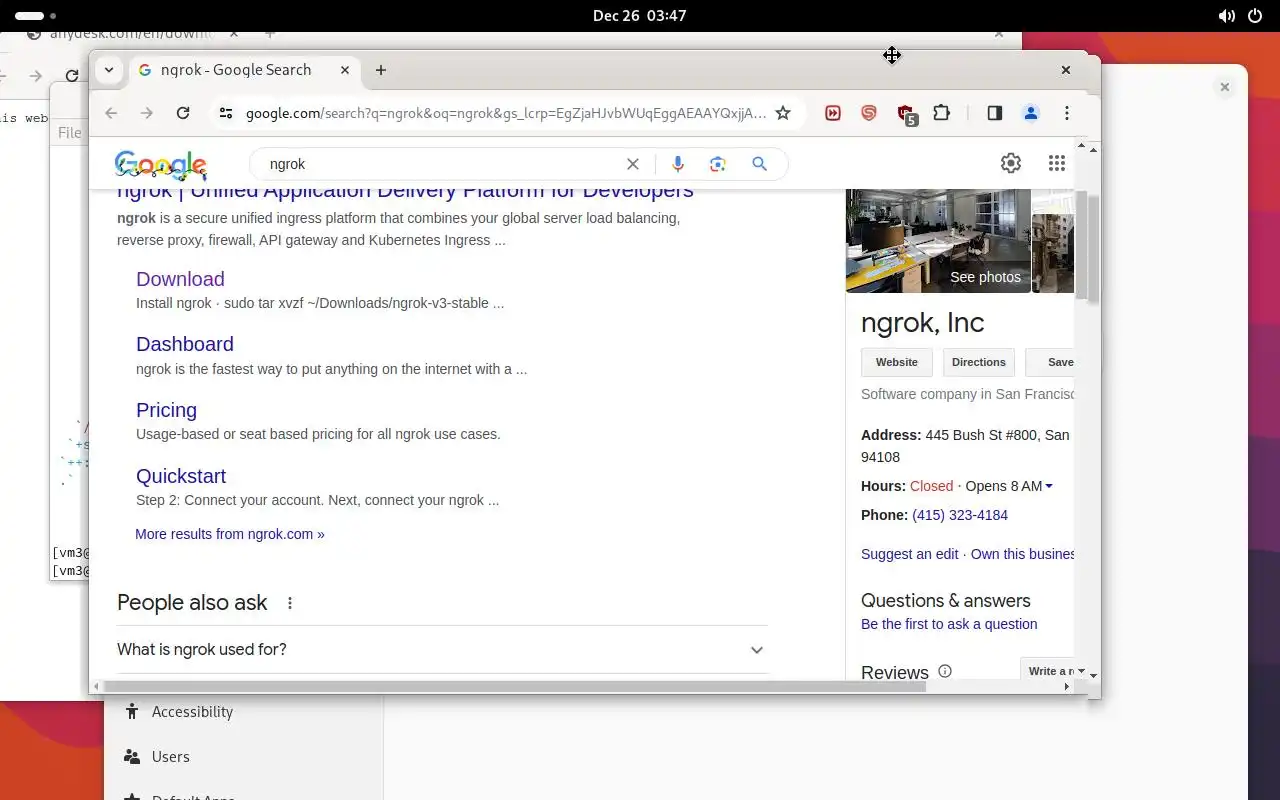1280x800 pixels.
Task: Reload the ngrok Google search page
Action: pyautogui.click(x=183, y=113)
